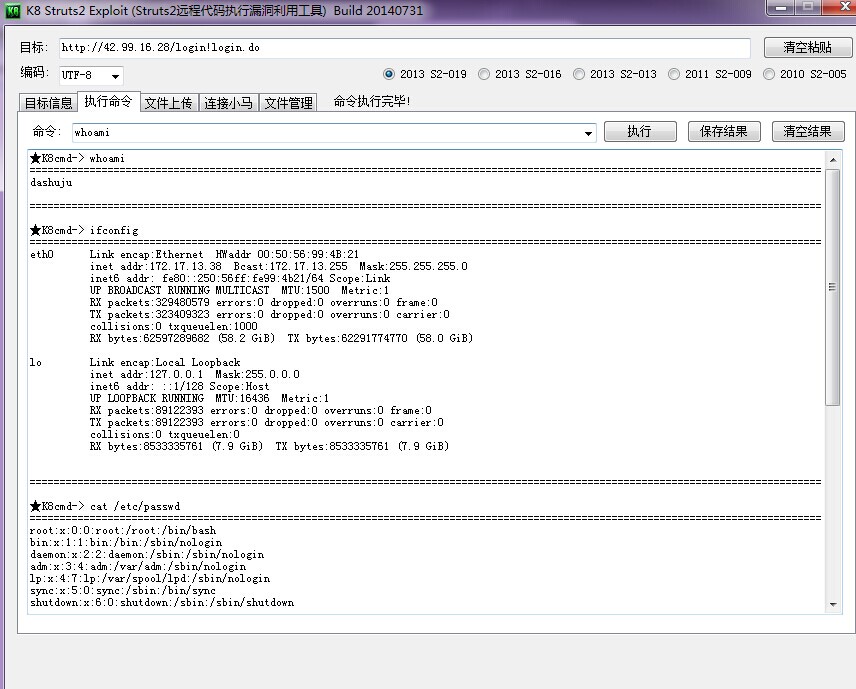Screen dimensions: 856x689
Task: Click the target URL input field
Action: (x=405, y=47)
